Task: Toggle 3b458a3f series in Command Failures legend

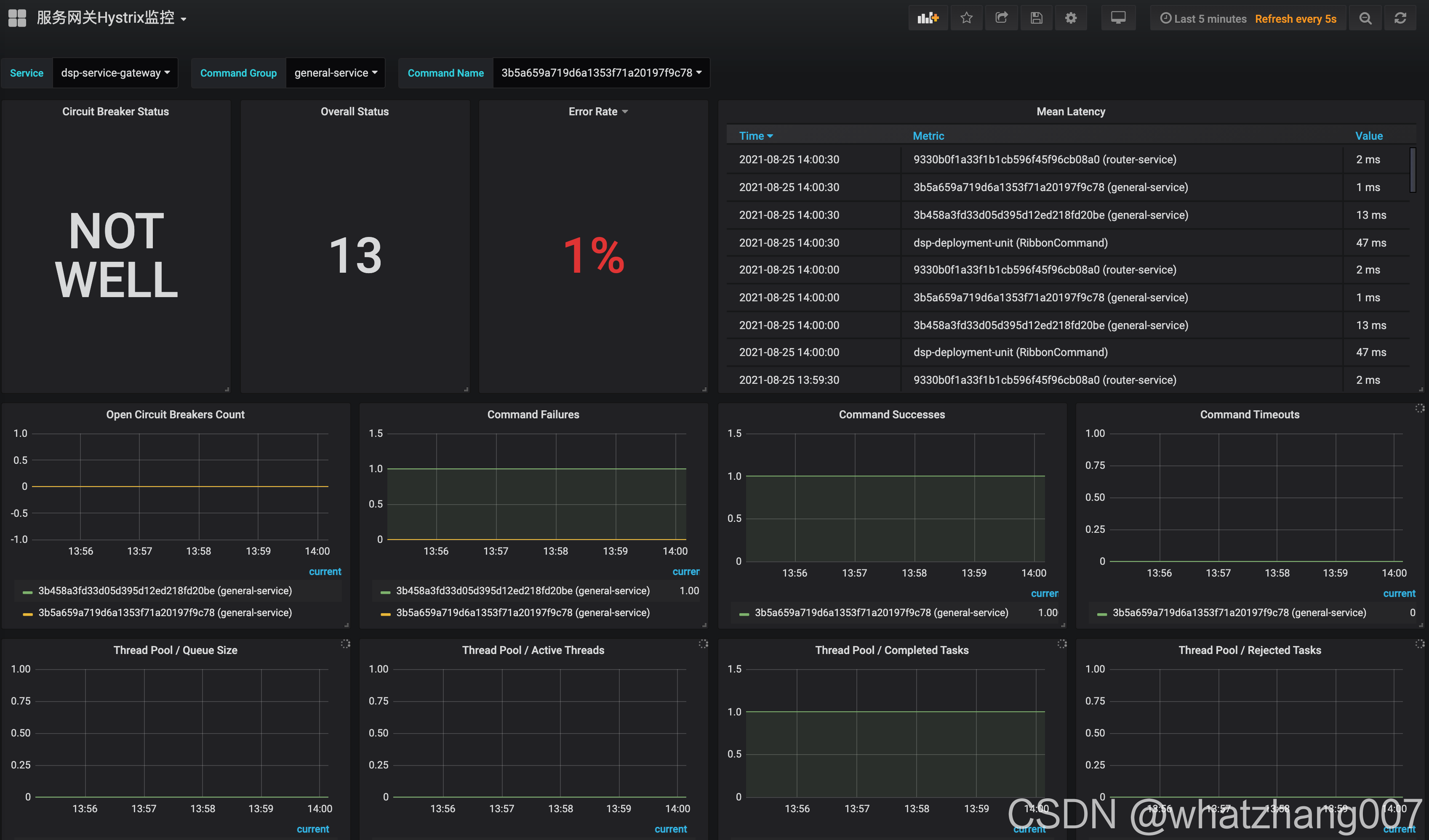Action: [523, 590]
